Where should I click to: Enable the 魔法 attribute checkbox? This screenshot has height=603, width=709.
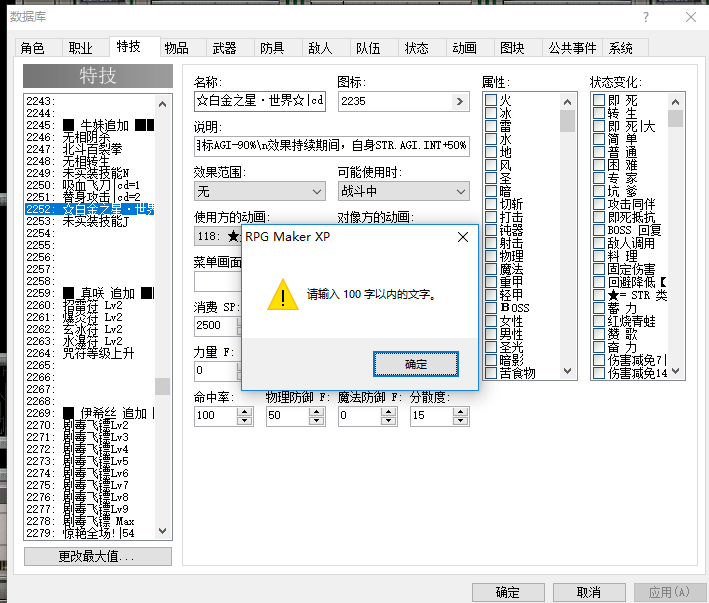coord(491,269)
